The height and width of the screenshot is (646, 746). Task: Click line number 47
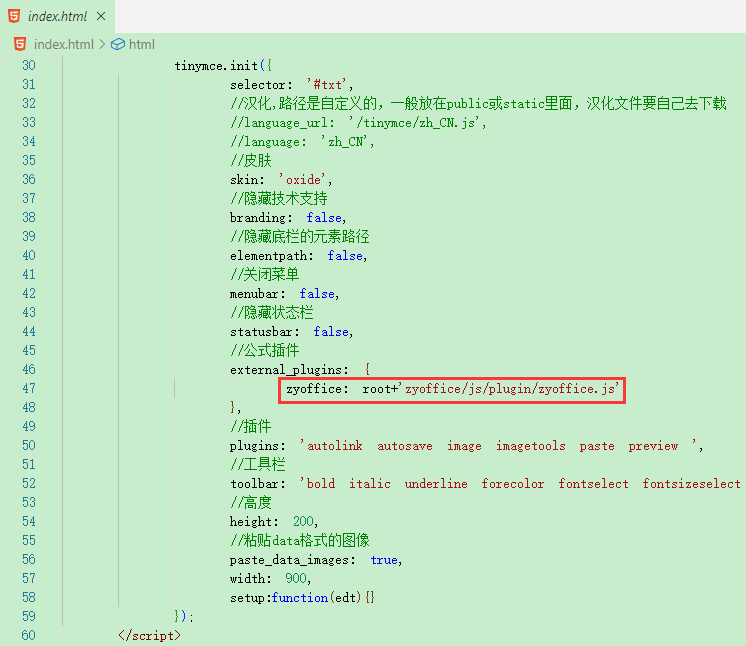click(29, 389)
